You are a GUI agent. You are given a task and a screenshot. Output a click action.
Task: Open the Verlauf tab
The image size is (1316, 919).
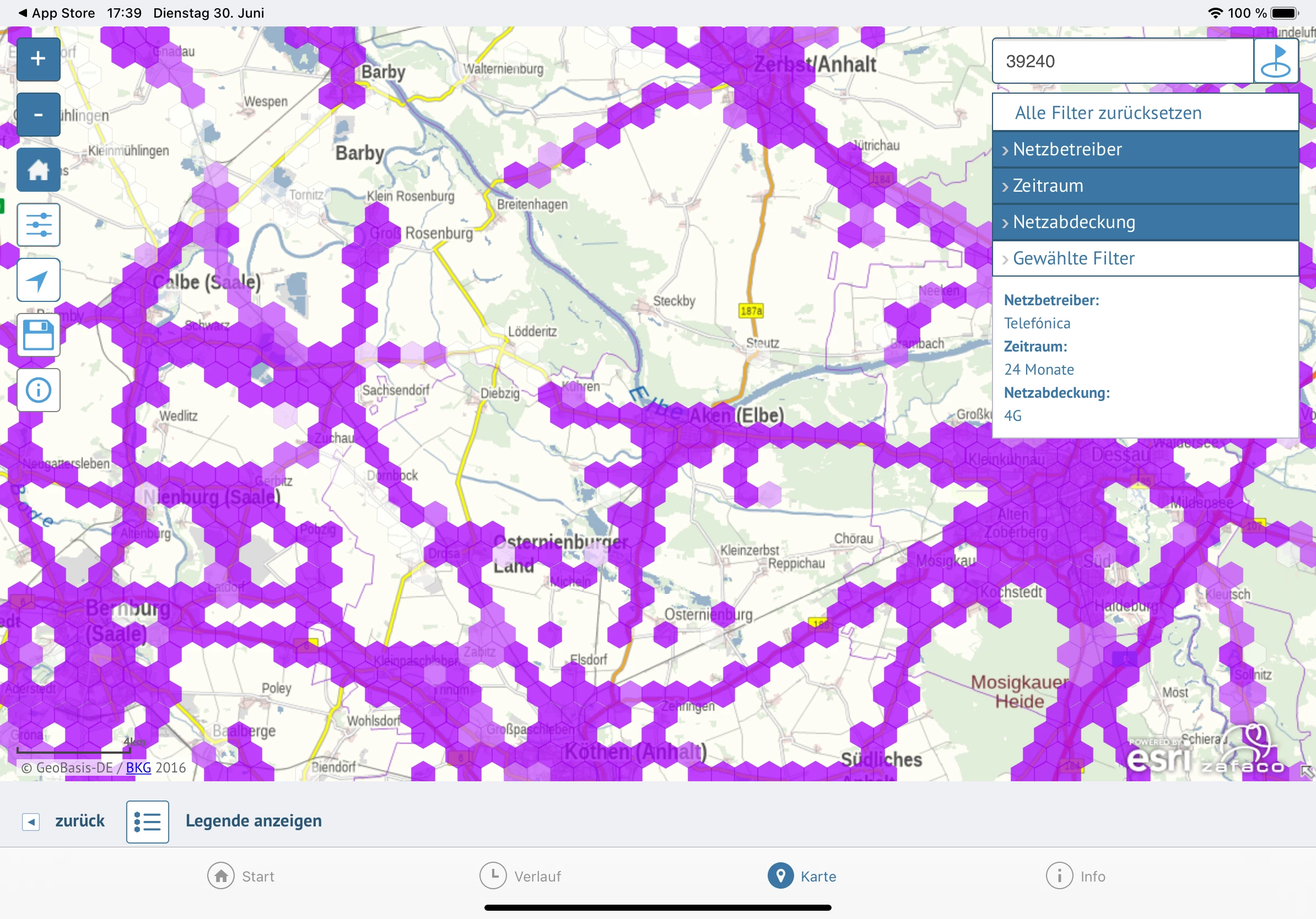tap(520, 876)
